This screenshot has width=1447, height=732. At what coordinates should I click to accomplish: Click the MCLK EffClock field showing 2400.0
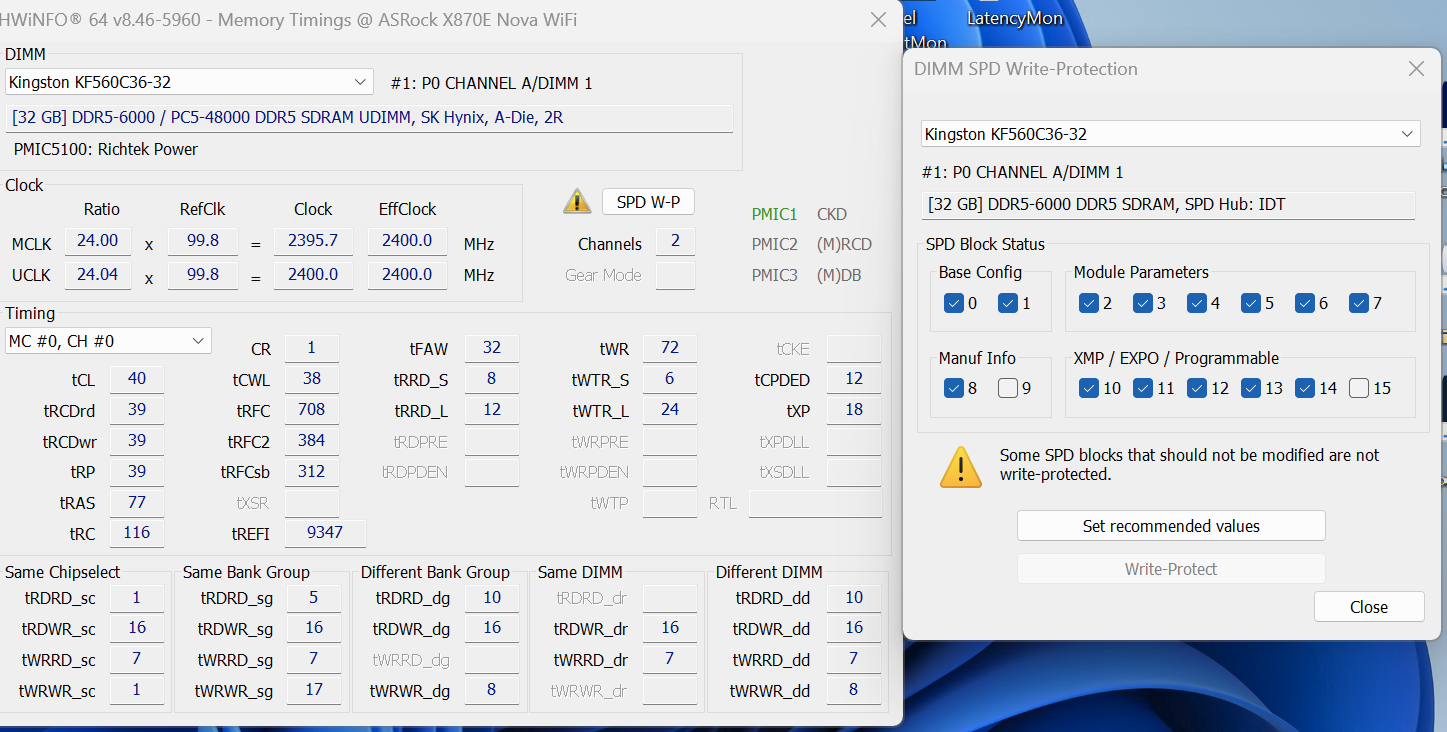(407, 241)
